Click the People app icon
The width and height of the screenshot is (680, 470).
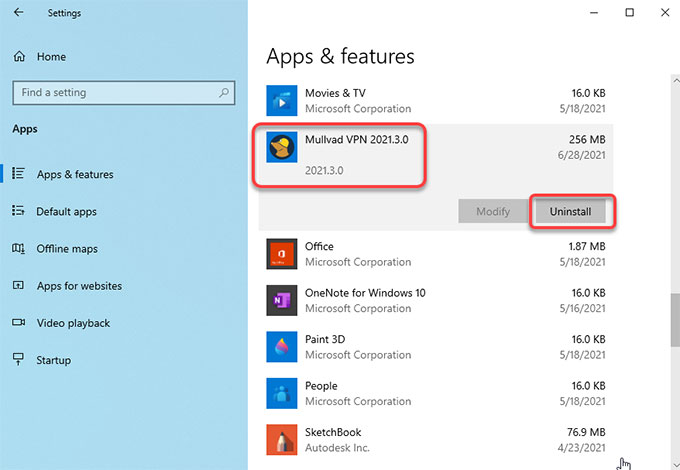pos(282,393)
